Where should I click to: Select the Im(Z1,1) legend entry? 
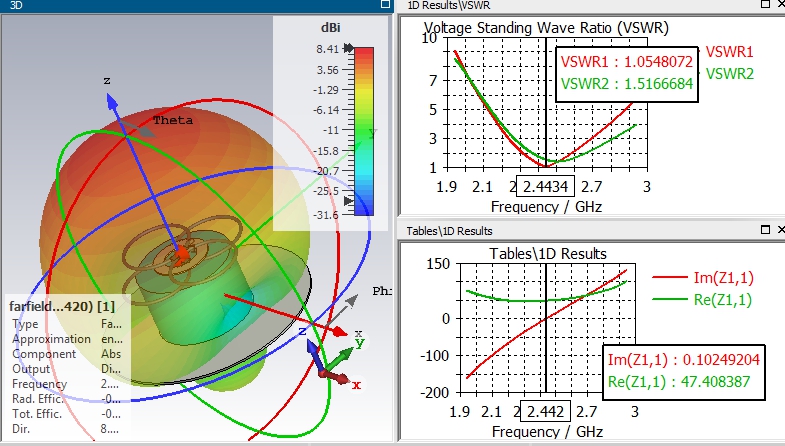click(x=703, y=277)
